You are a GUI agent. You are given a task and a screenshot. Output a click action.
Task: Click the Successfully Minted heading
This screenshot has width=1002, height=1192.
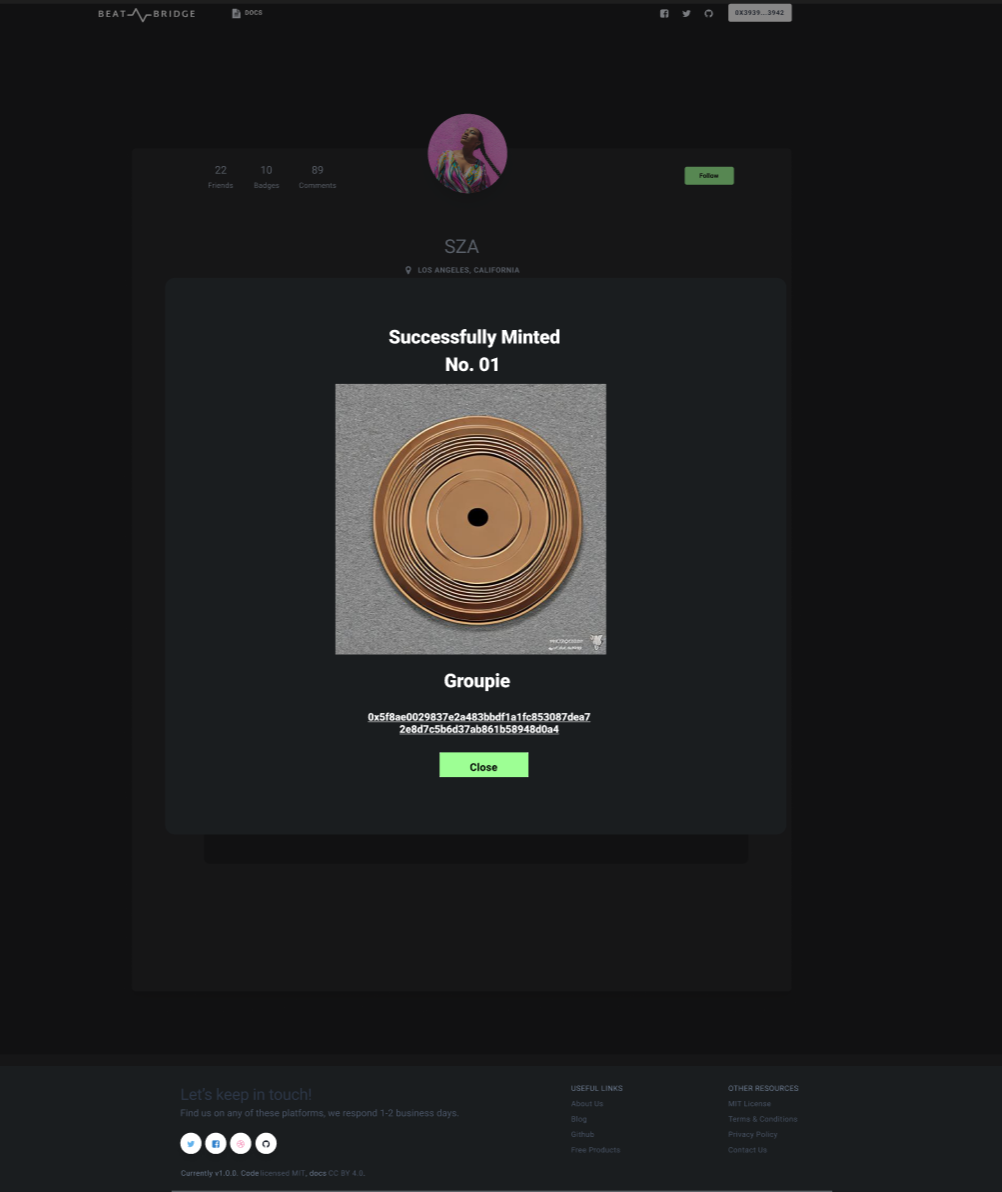474,337
